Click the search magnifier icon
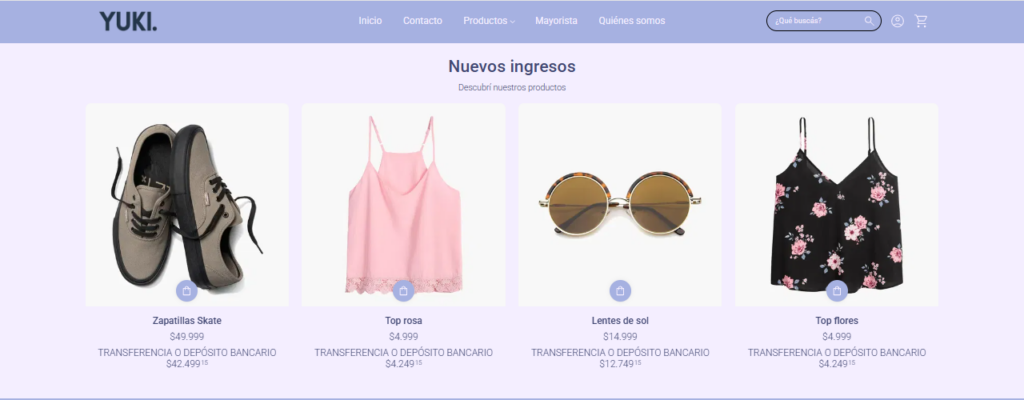 [x=869, y=21]
